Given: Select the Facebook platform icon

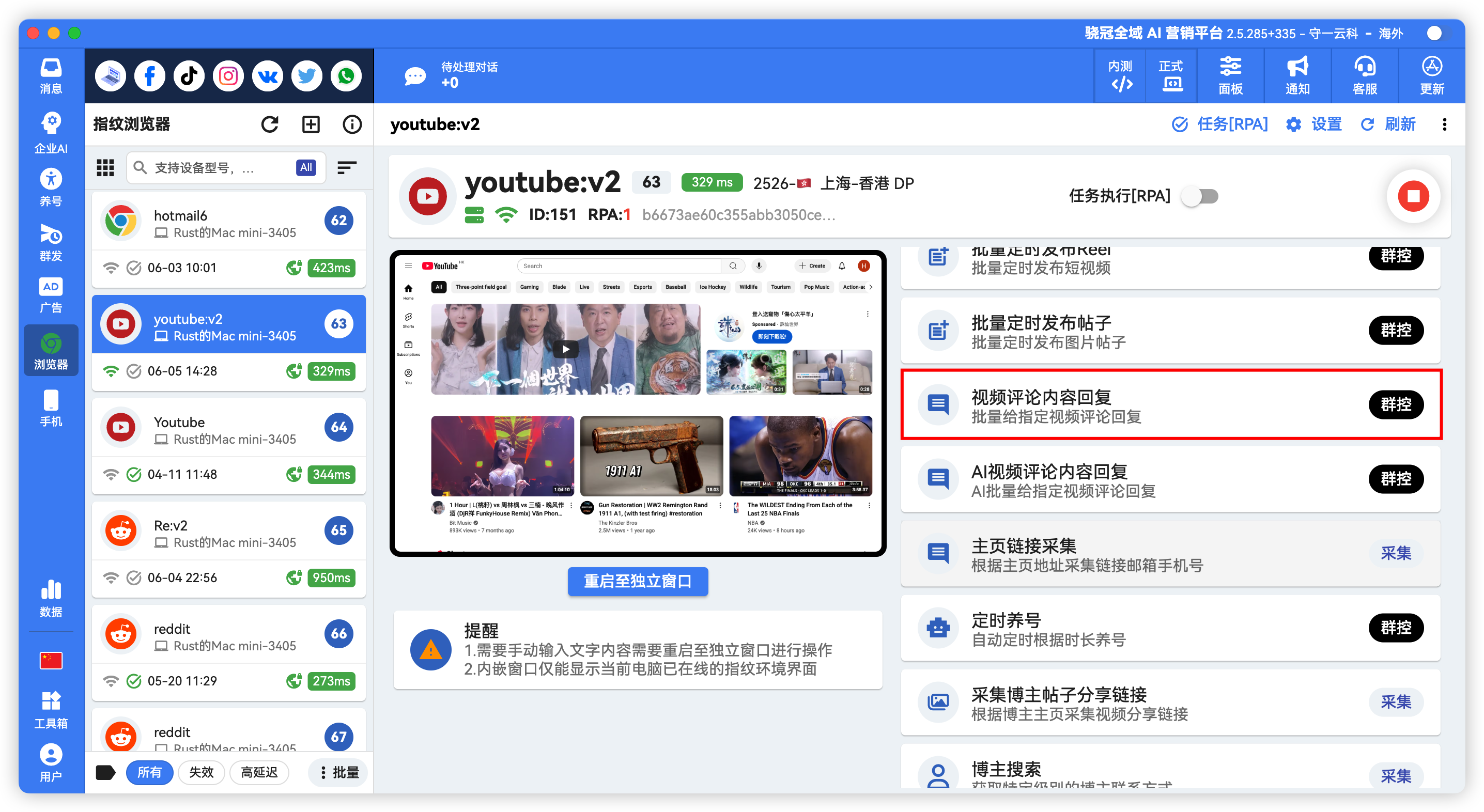Looking at the screenshot, I should click(x=150, y=76).
